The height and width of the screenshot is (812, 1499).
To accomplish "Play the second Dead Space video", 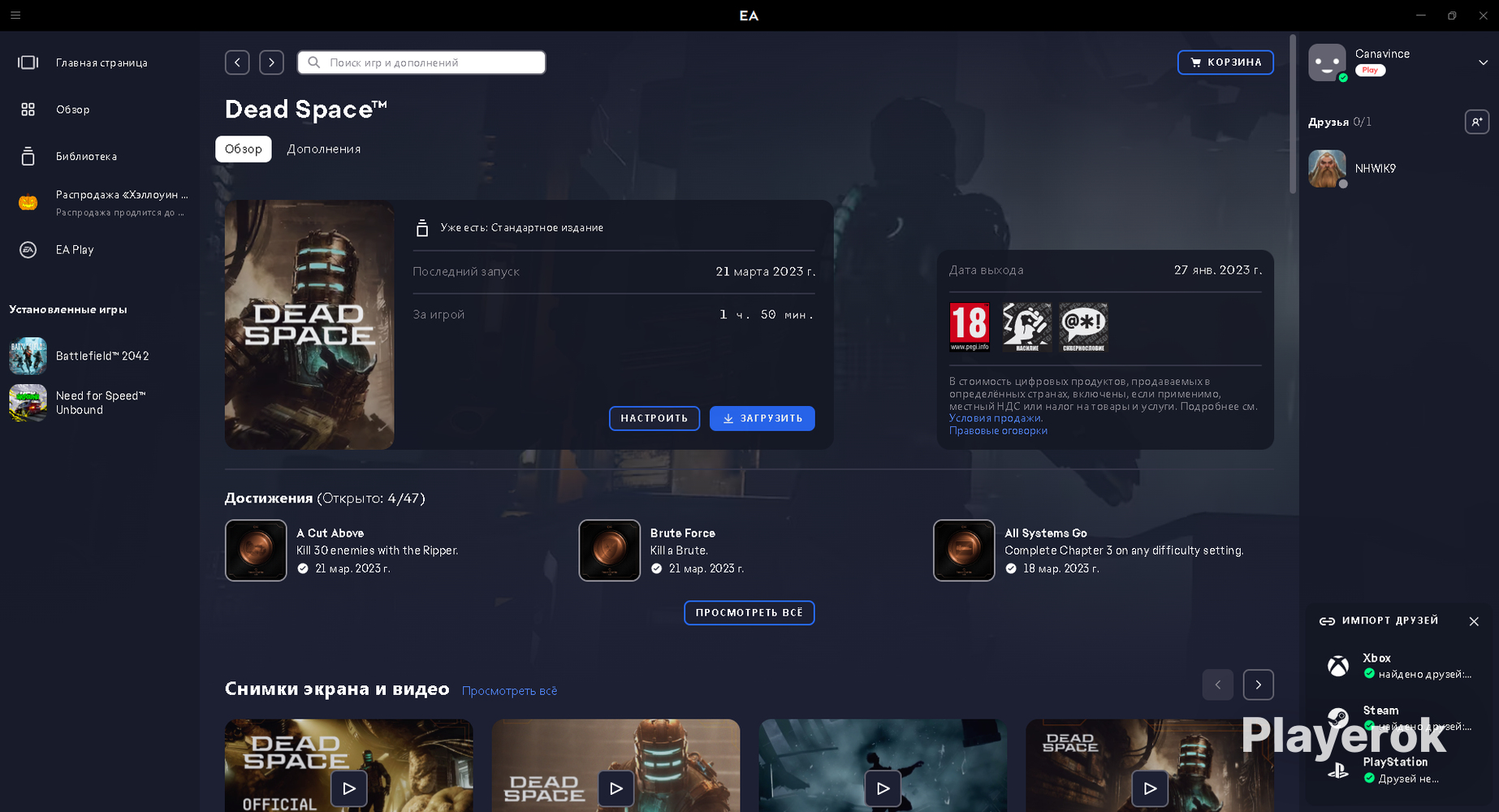I will tap(616, 788).
